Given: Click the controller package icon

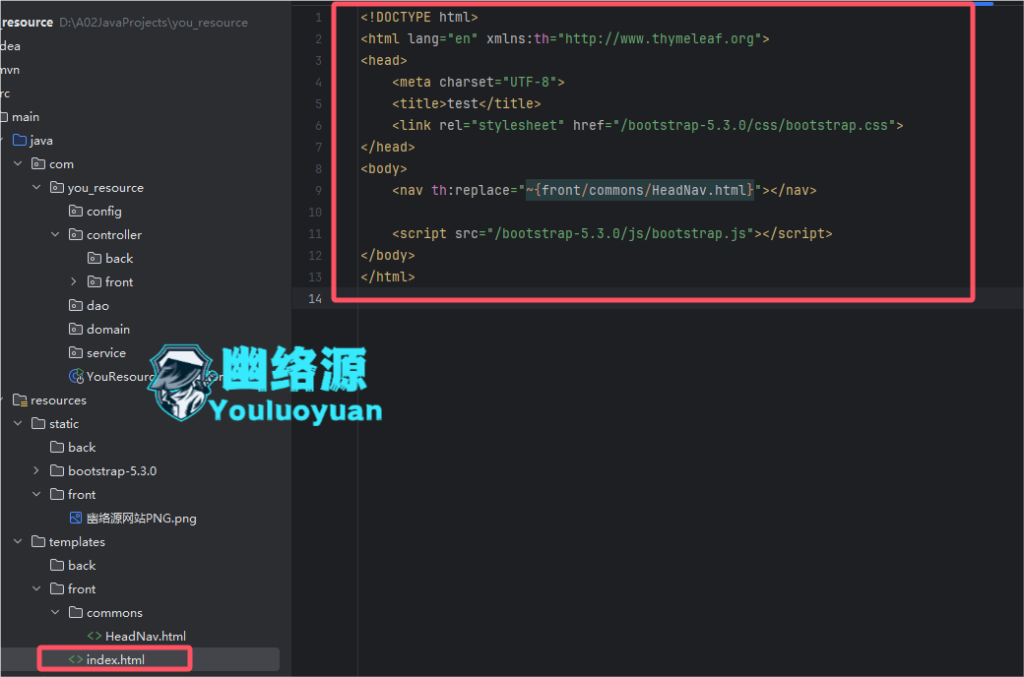Looking at the screenshot, I should point(76,234).
